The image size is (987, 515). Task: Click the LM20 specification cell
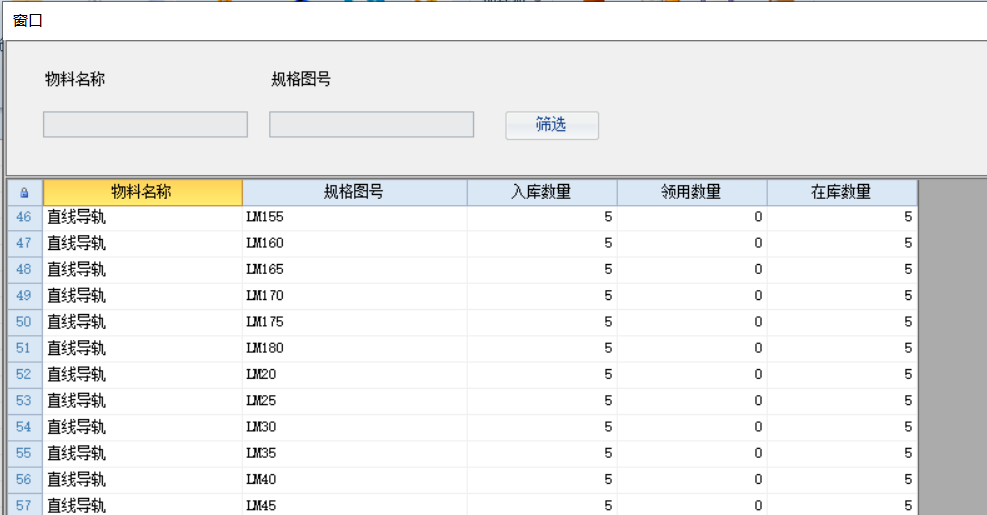(x=354, y=374)
